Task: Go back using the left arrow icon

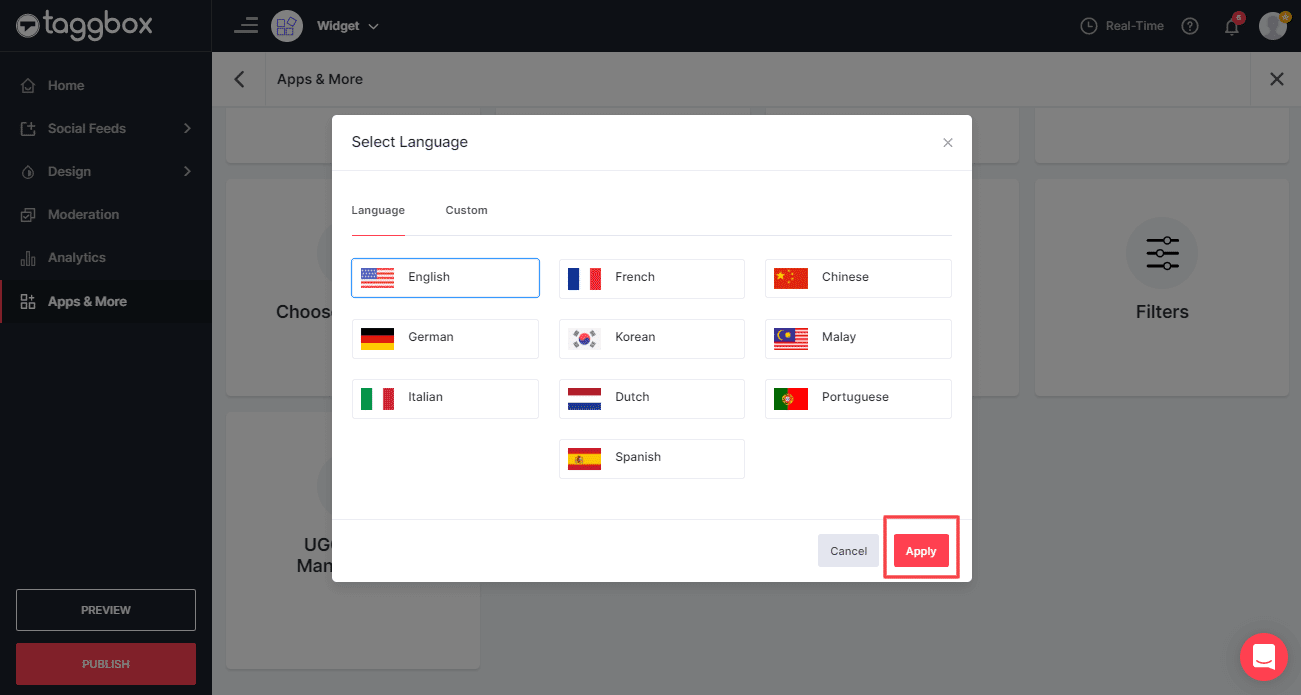Action: point(239,79)
